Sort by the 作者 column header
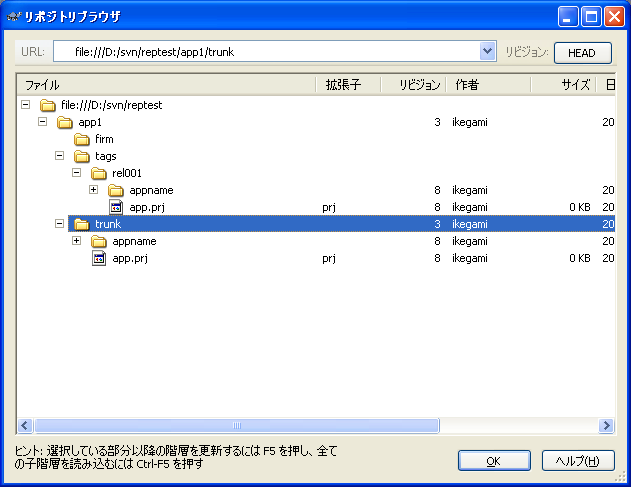 coord(489,85)
